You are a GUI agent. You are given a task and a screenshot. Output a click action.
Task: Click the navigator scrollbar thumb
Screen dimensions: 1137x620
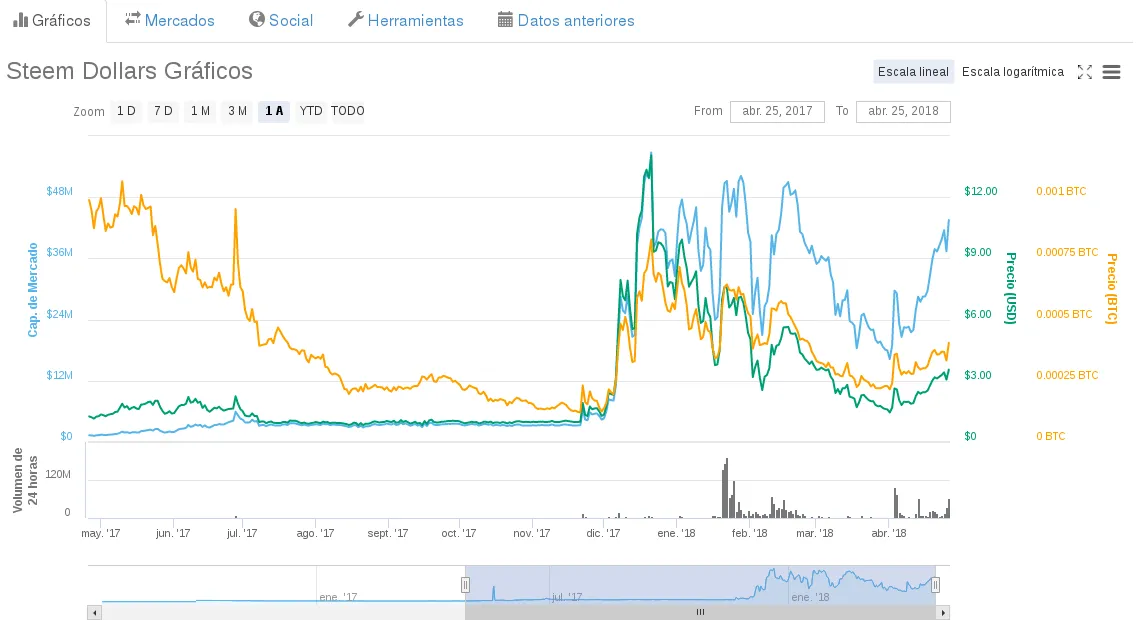(700, 613)
